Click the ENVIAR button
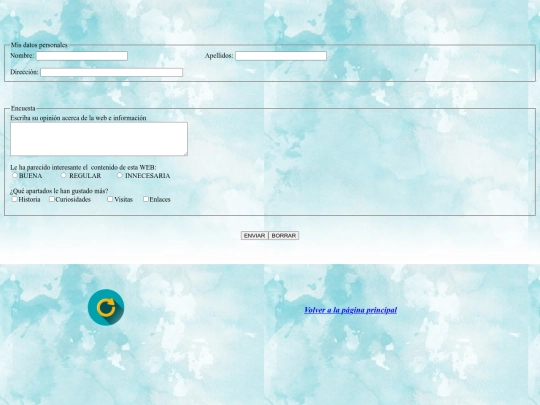This screenshot has height=405, width=540. click(255, 236)
